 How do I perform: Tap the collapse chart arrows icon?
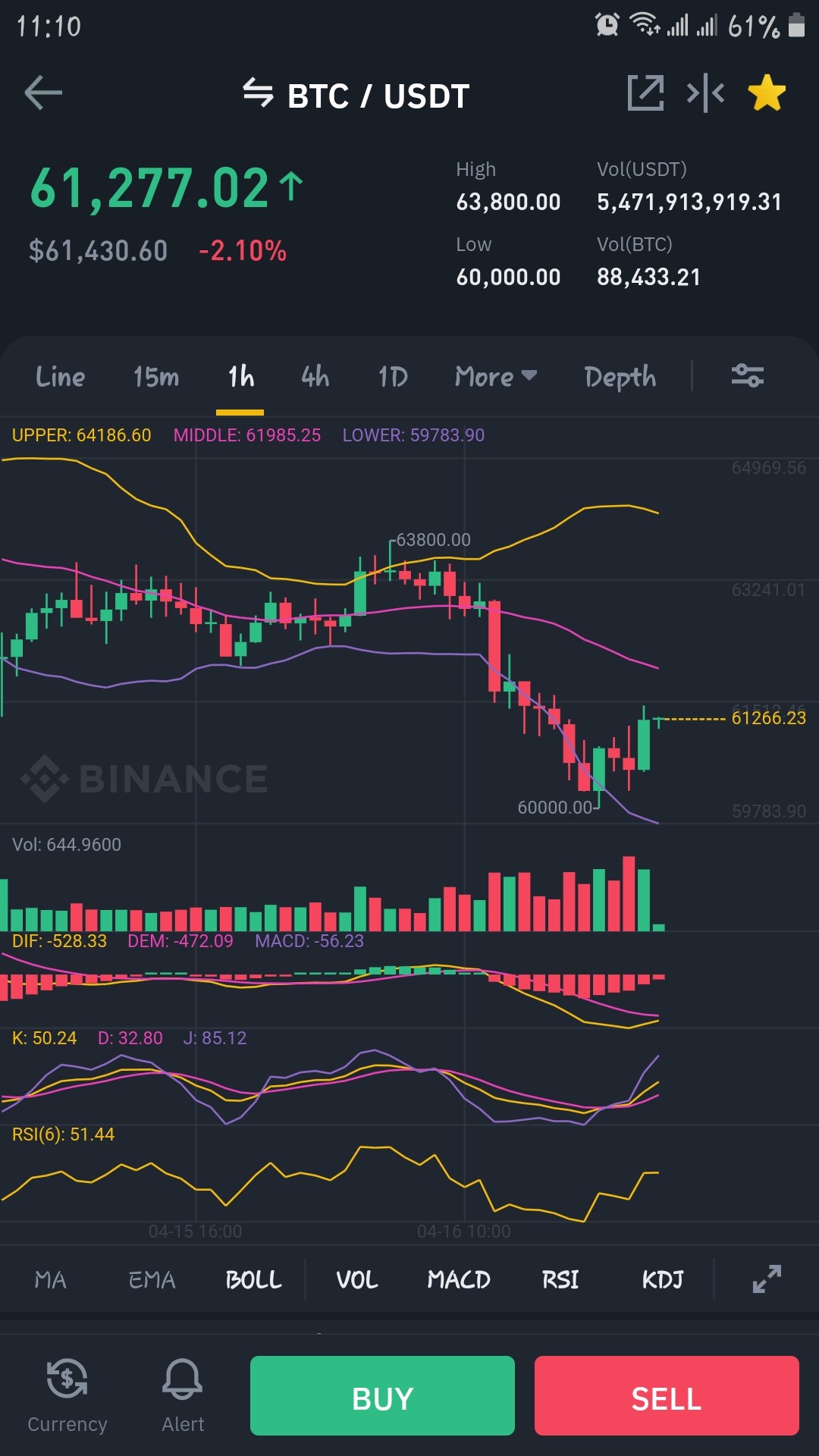point(705,93)
